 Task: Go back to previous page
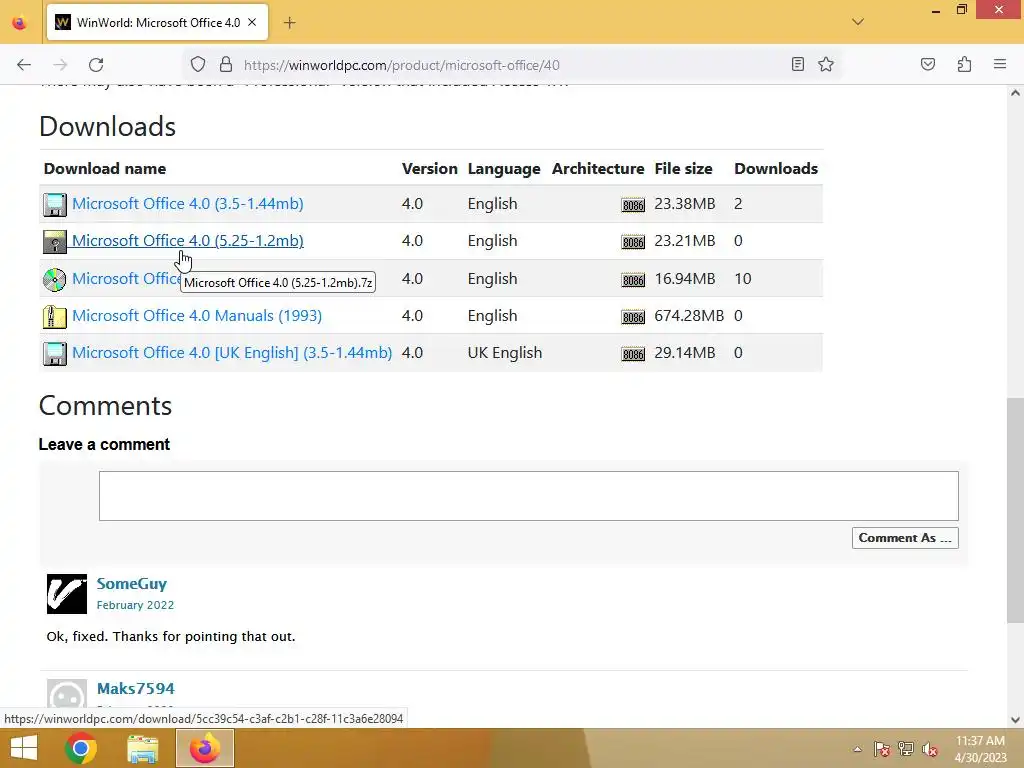pos(24,65)
